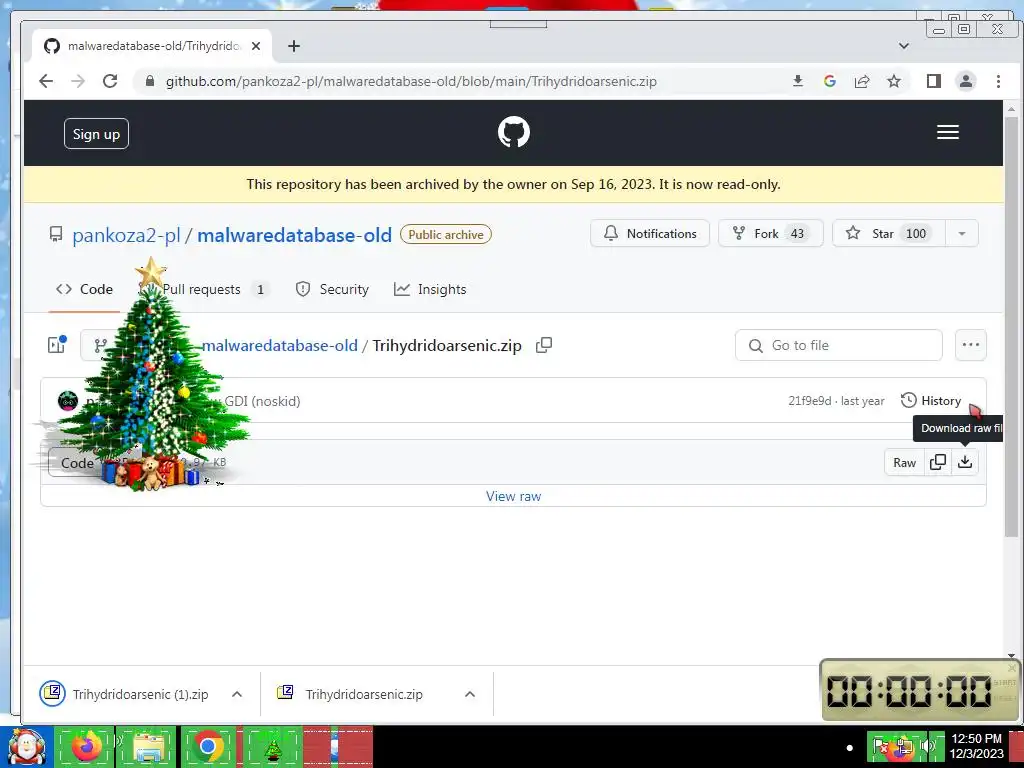Expand the file tree side panel icon

[x=57, y=345]
